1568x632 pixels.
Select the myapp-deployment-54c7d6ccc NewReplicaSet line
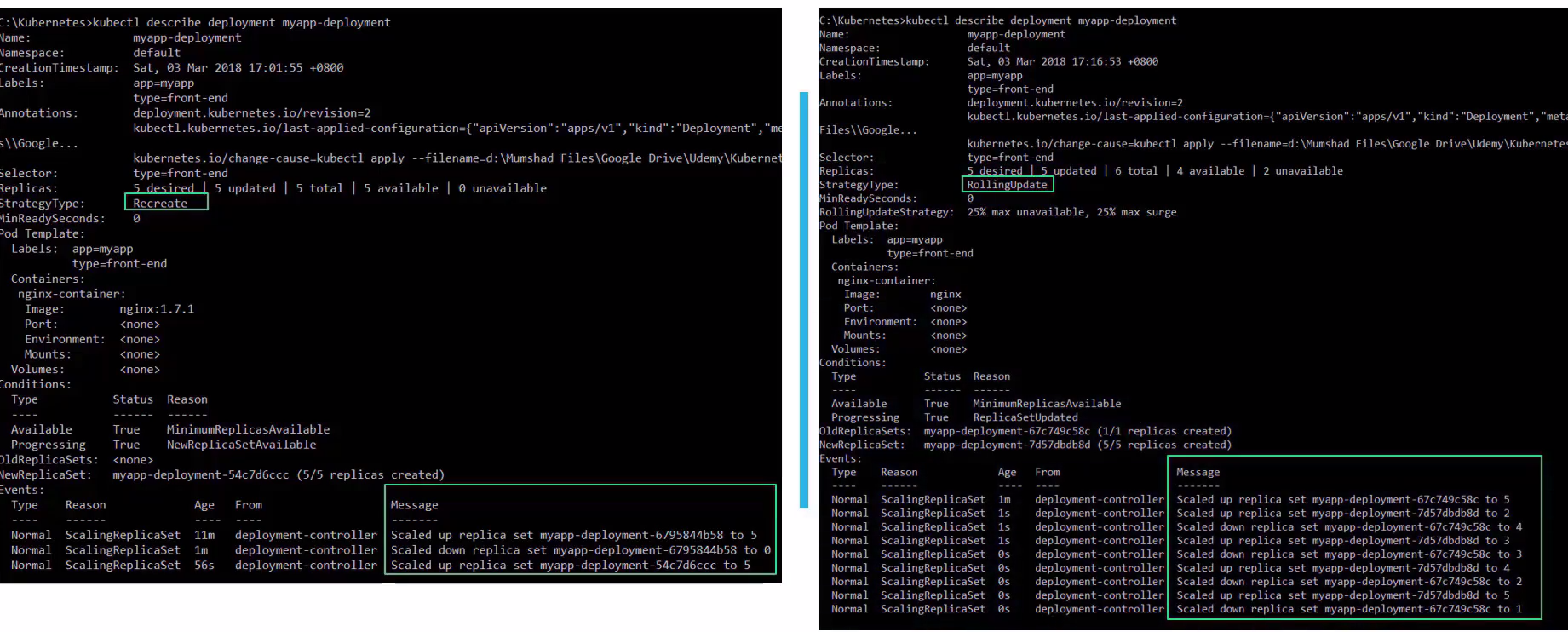point(278,475)
